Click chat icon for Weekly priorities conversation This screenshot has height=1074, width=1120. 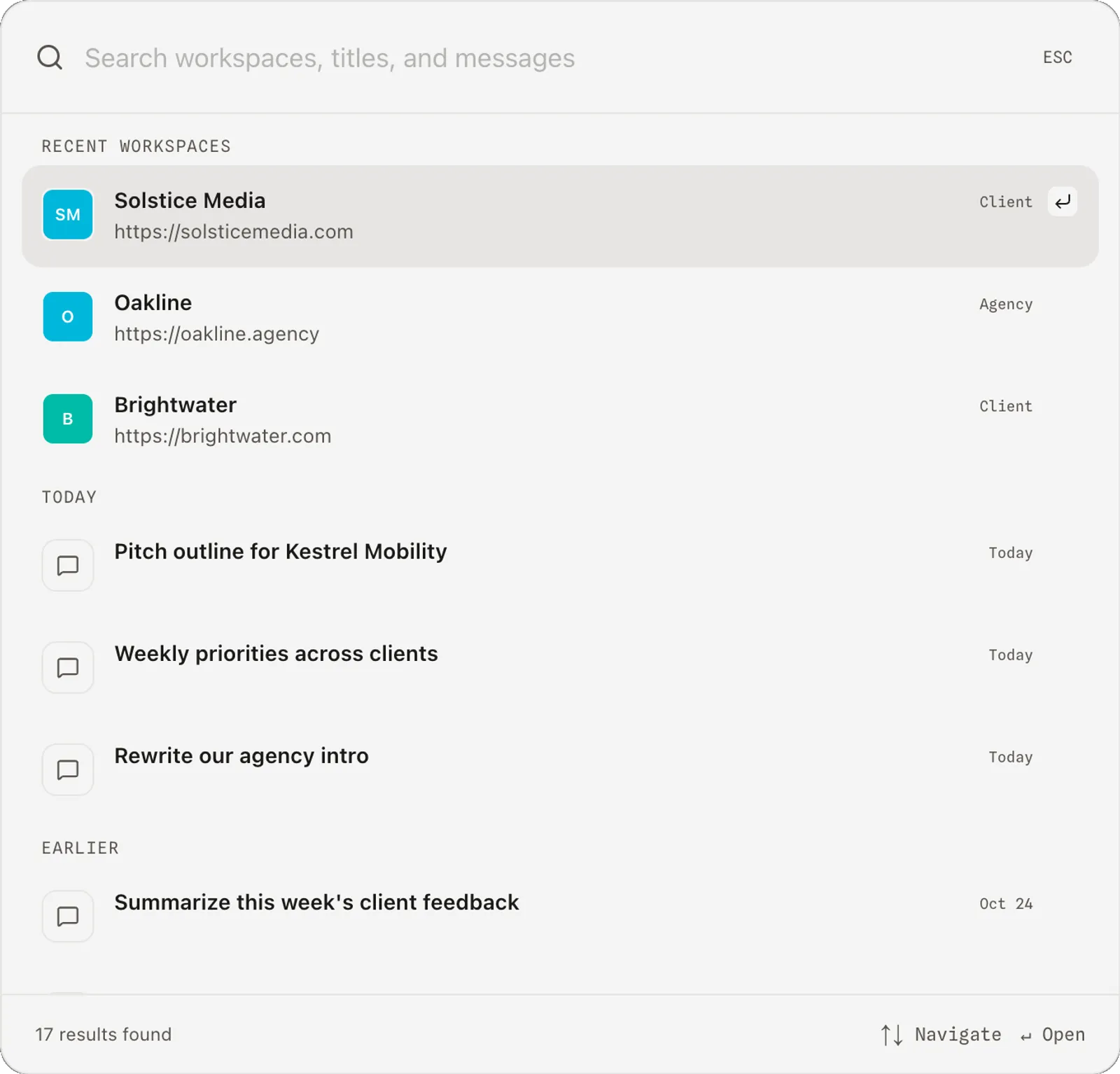click(x=68, y=667)
